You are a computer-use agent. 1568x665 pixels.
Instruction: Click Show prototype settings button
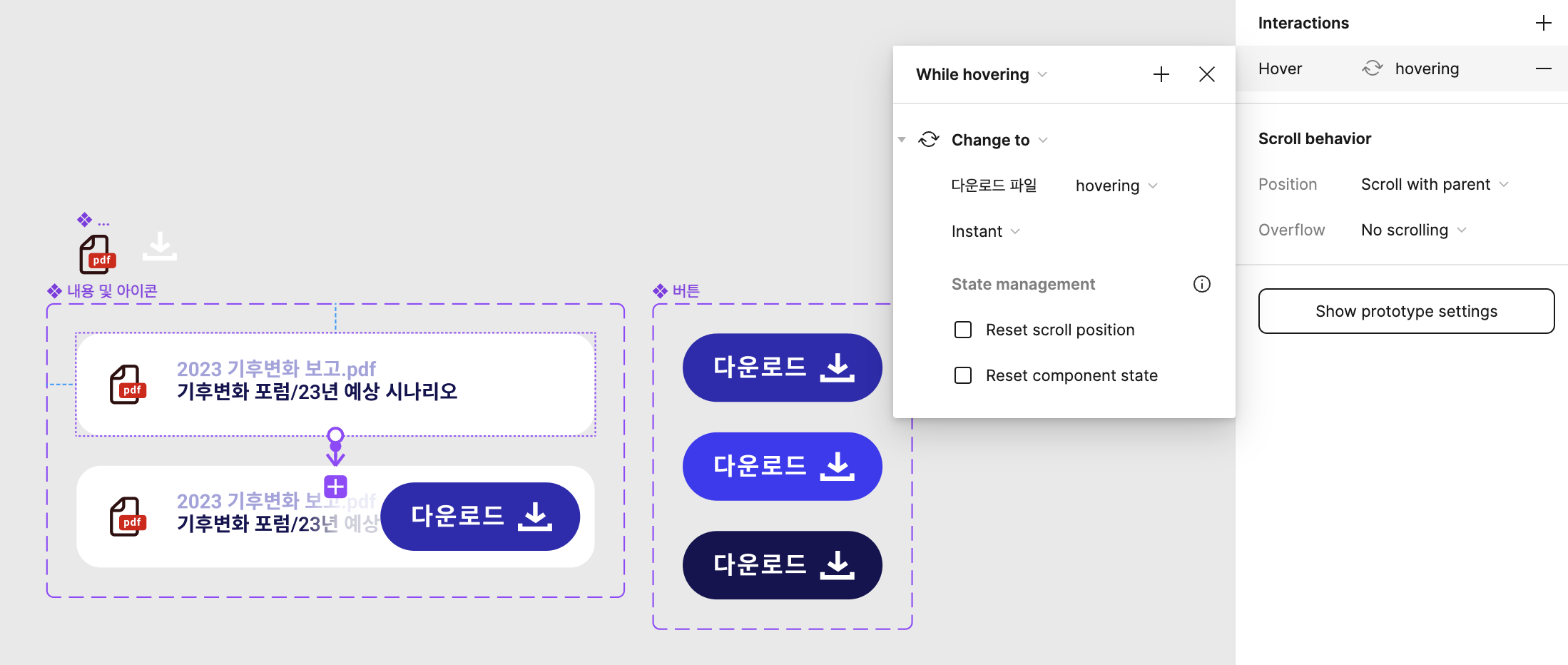point(1406,311)
